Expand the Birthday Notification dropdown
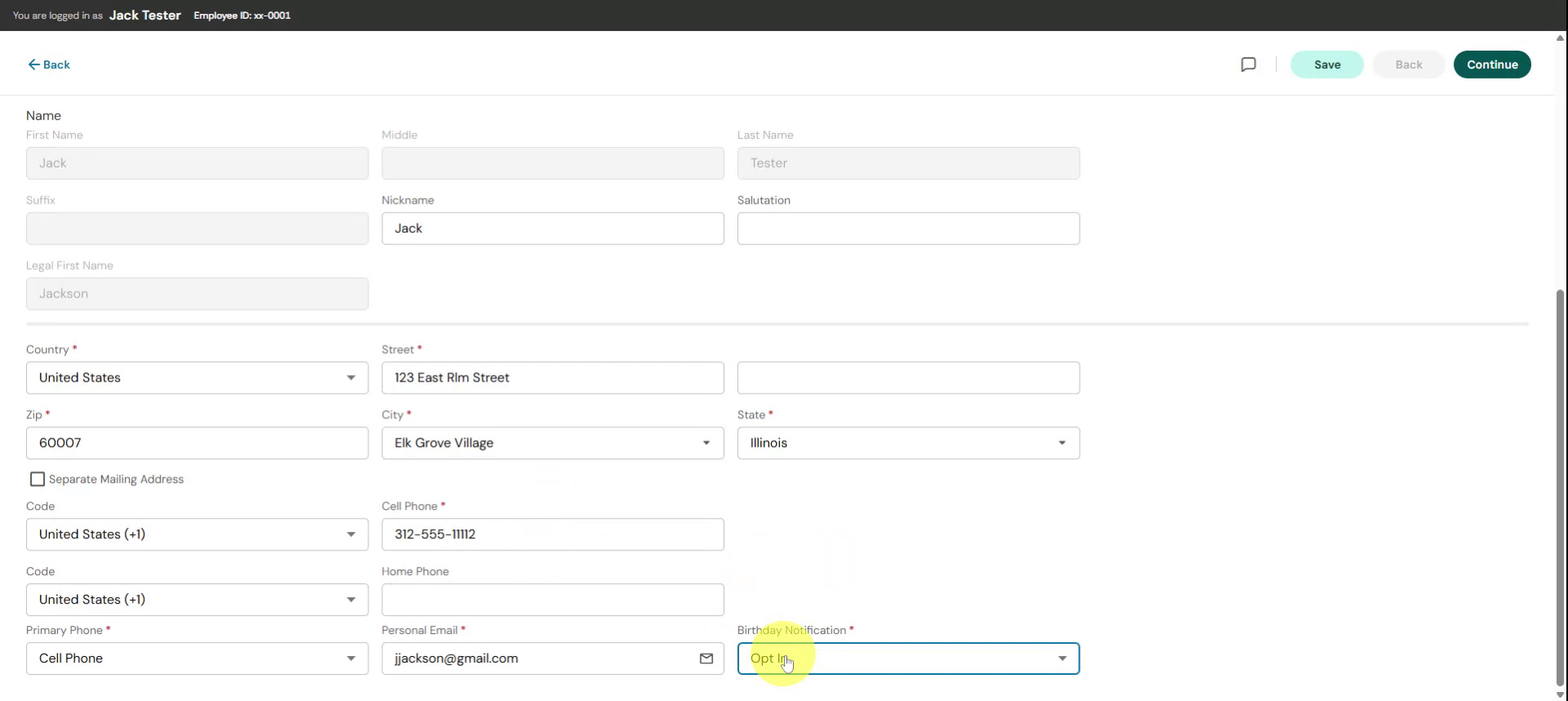Viewport: 1568px width, 701px height. coord(1062,659)
